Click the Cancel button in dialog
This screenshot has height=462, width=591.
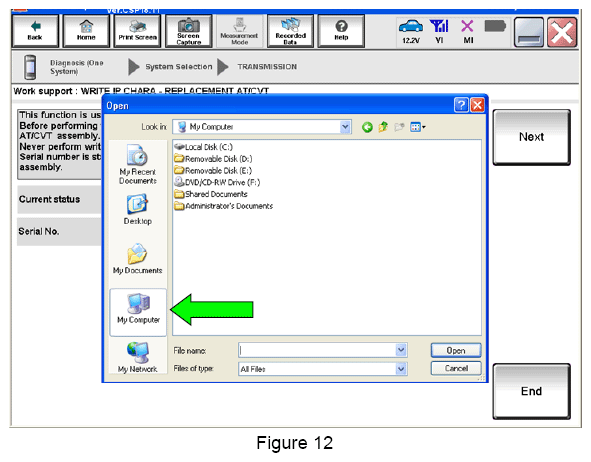[x=456, y=368]
